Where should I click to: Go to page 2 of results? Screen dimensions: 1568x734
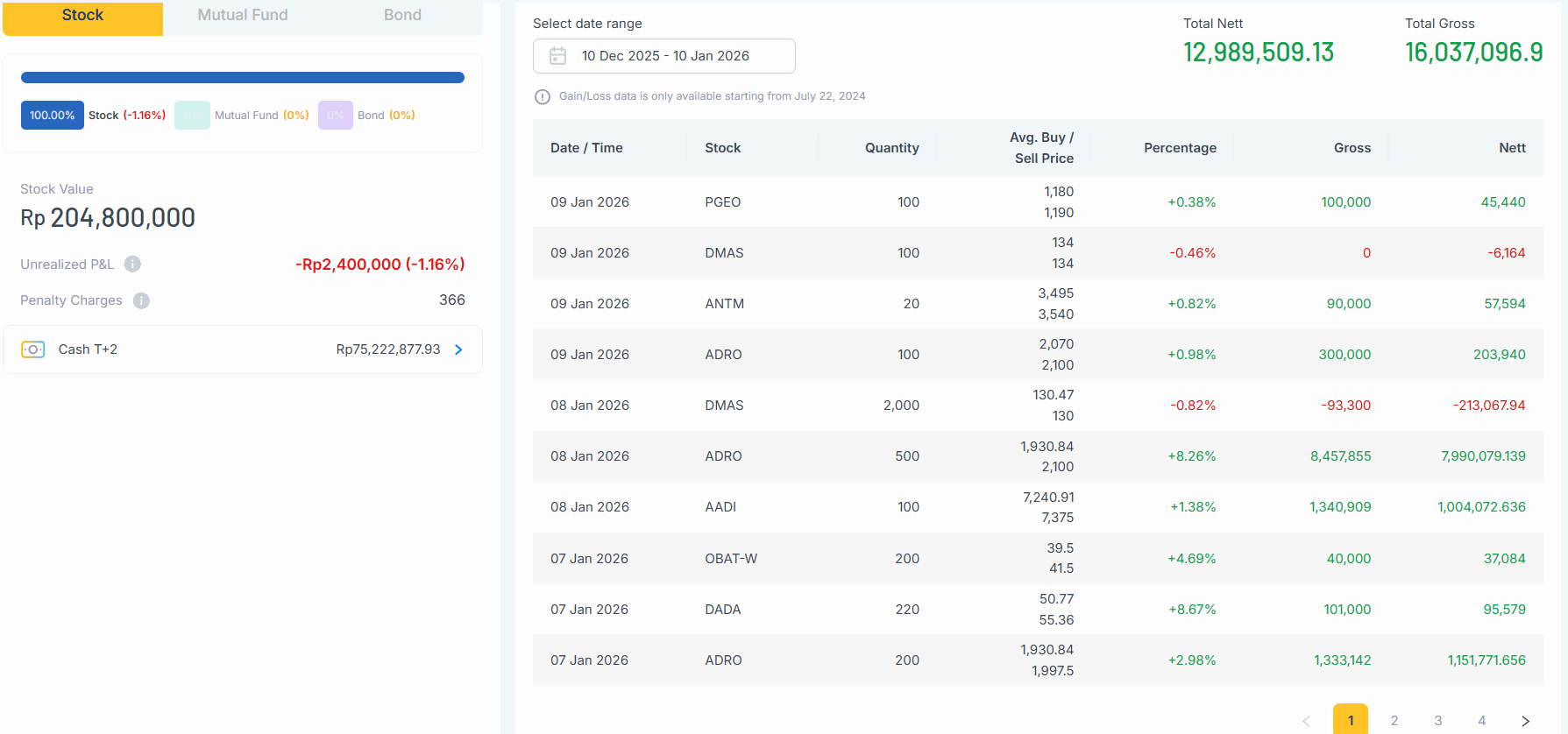tap(1394, 721)
